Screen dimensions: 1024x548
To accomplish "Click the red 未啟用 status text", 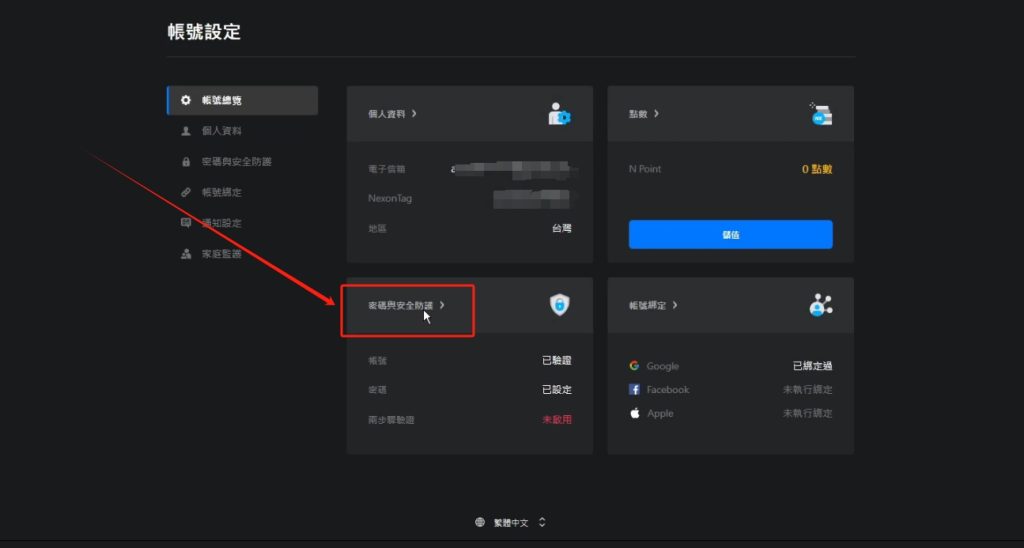I will pyautogui.click(x=557, y=419).
